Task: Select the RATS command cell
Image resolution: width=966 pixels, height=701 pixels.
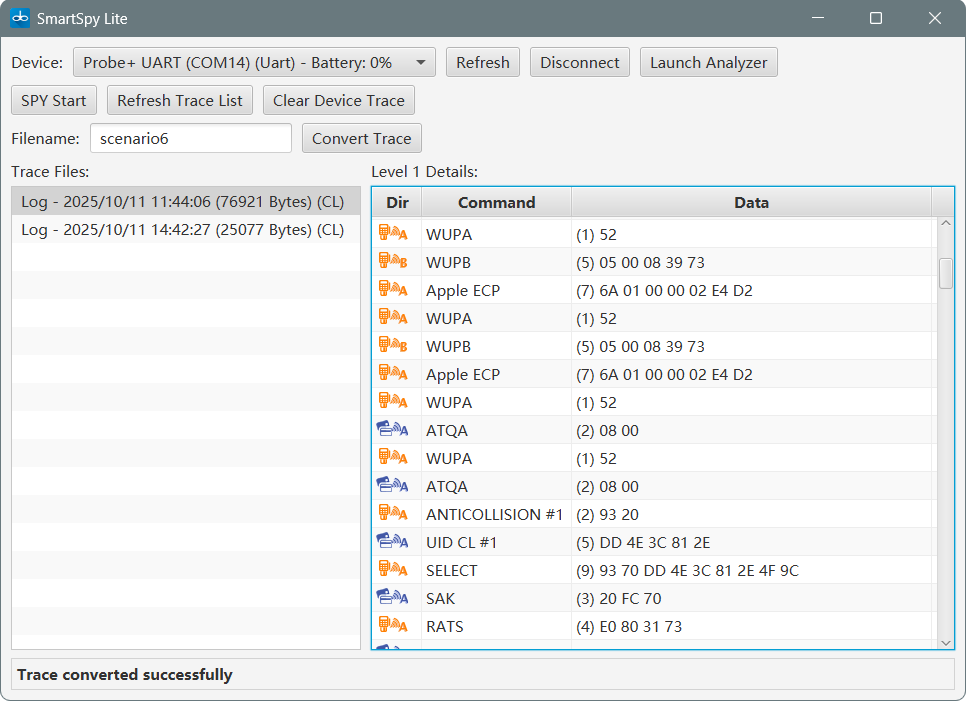Action: (x=497, y=626)
